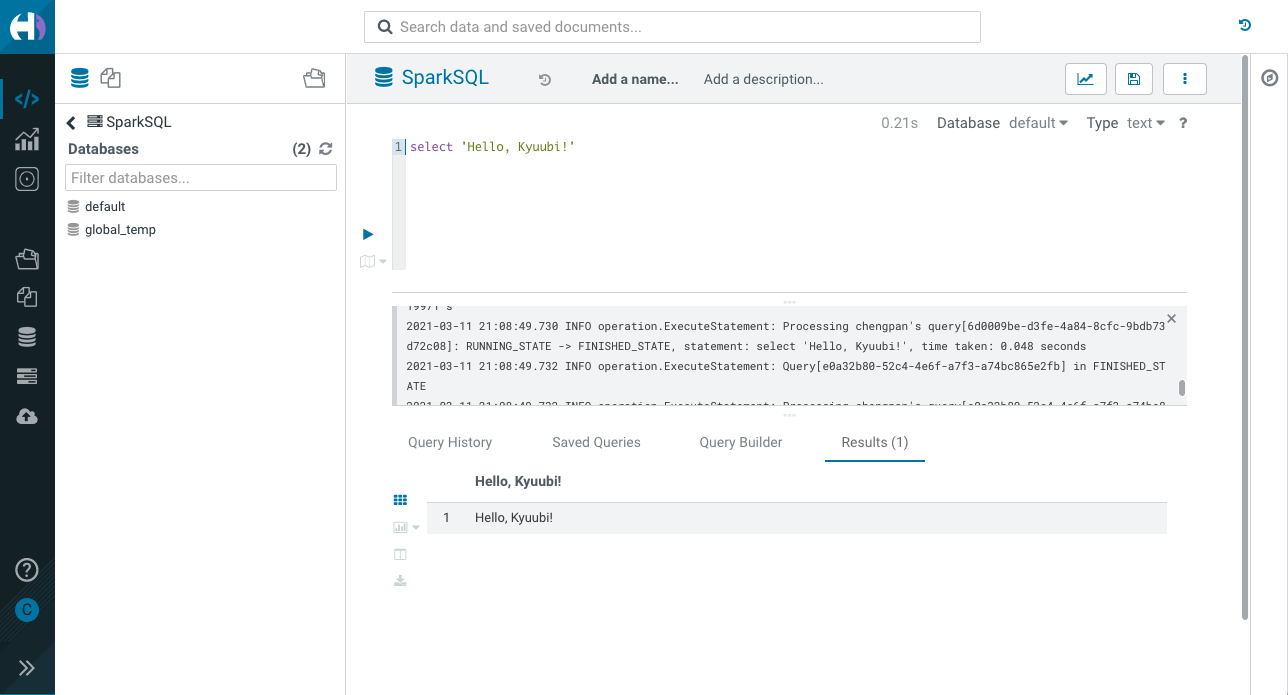The width and height of the screenshot is (1288, 695).
Task: Select the Hello, Kyuubi! result cell
Action: (x=514, y=517)
